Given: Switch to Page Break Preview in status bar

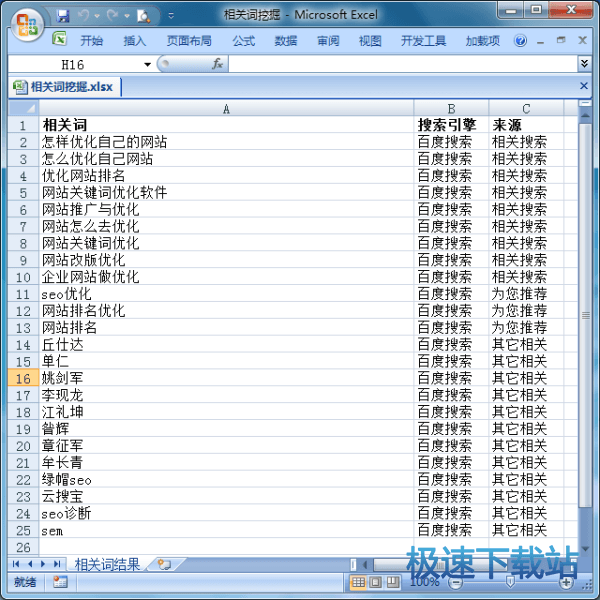Looking at the screenshot, I should [393, 582].
